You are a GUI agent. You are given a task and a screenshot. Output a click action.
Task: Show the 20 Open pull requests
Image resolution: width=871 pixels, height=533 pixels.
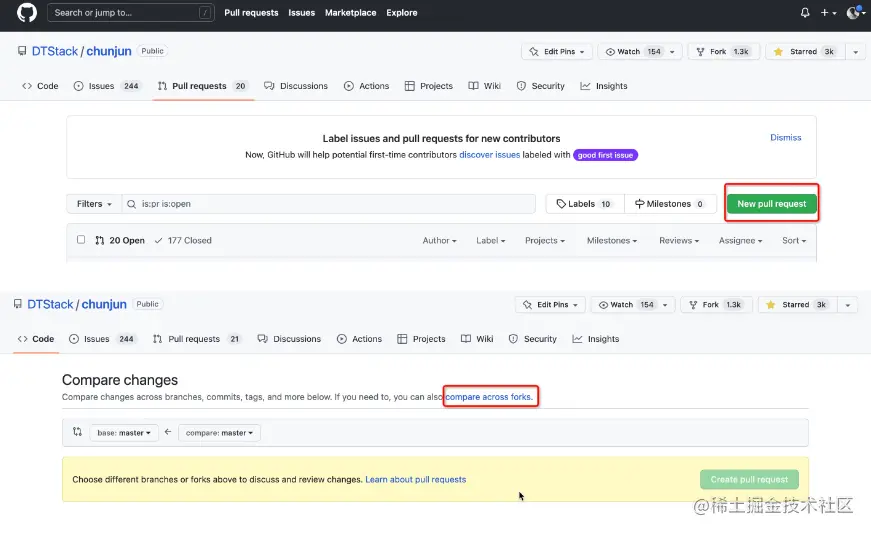pyautogui.click(x=120, y=240)
